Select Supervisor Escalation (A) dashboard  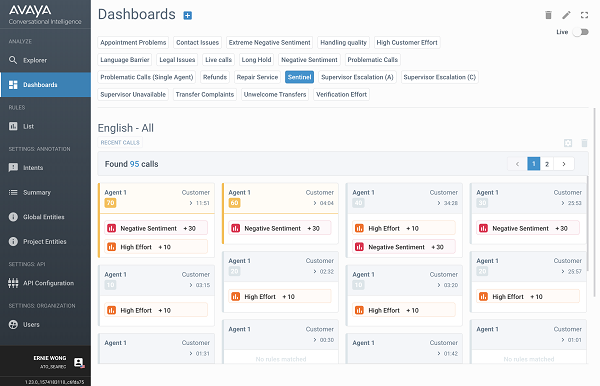click(x=357, y=77)
